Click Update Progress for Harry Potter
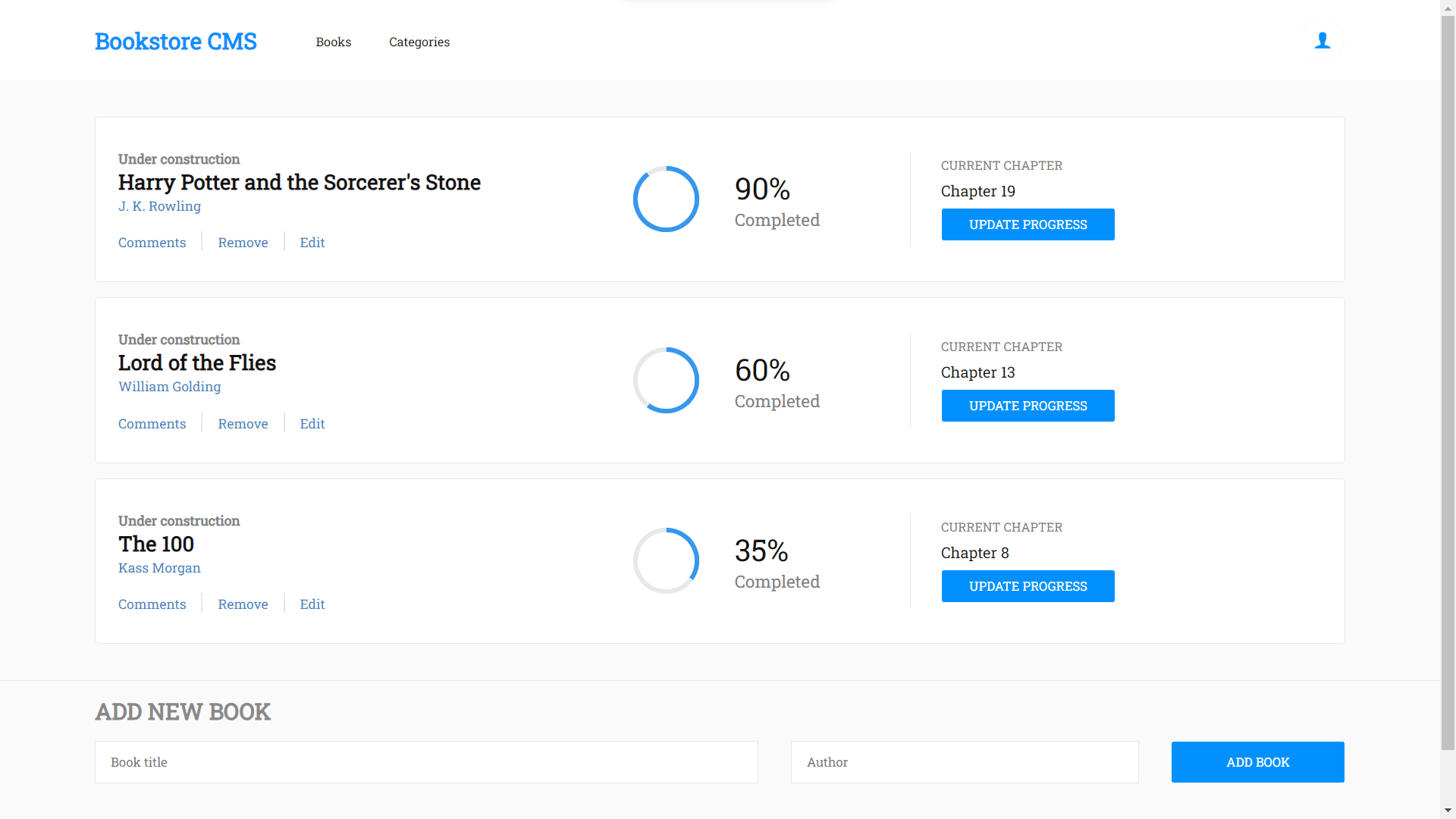1456x819 pixels. tap(1028, 224)
